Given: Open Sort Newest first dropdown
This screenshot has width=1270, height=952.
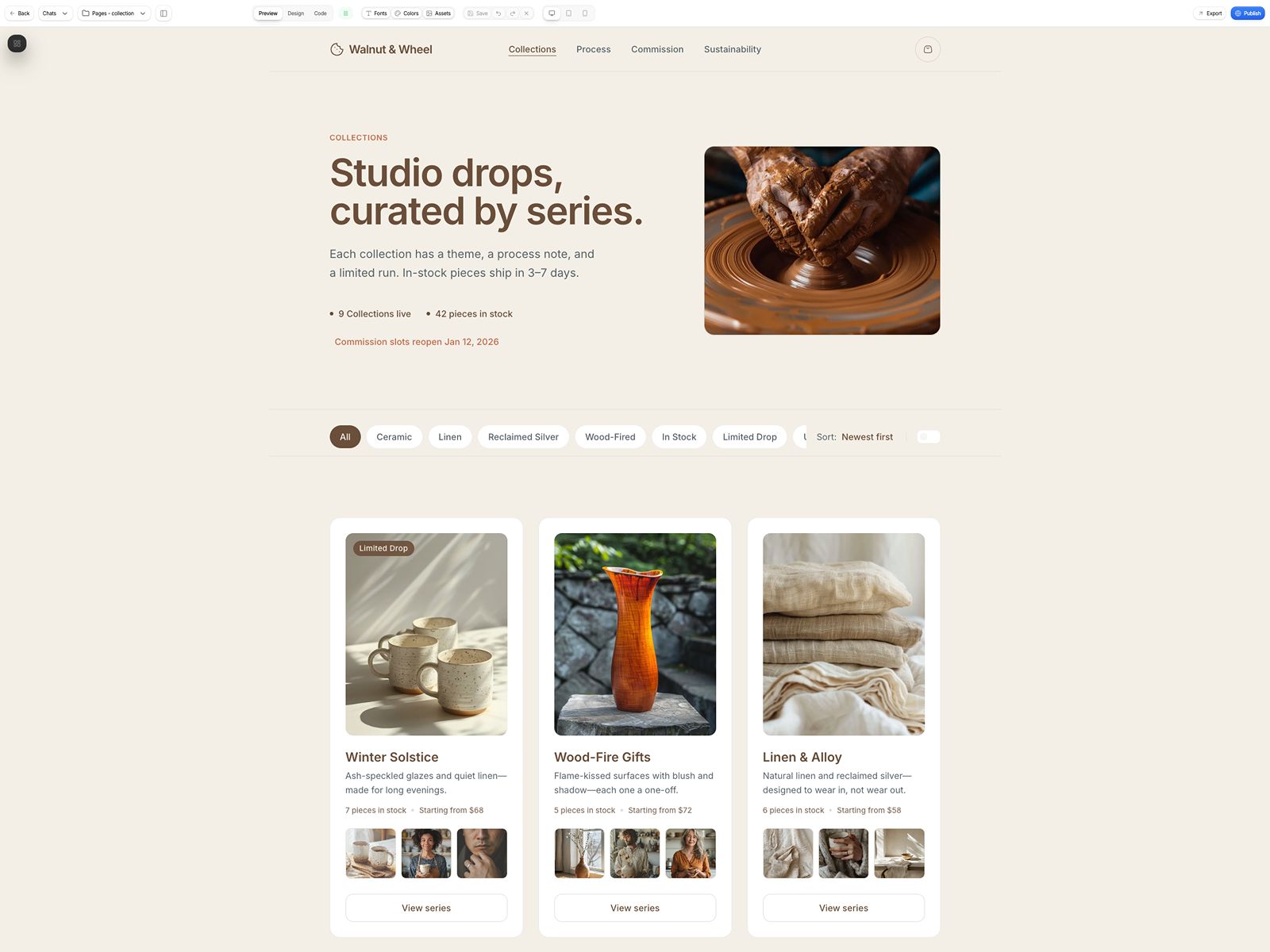Looking at the screenshot, I should point(855,437).
